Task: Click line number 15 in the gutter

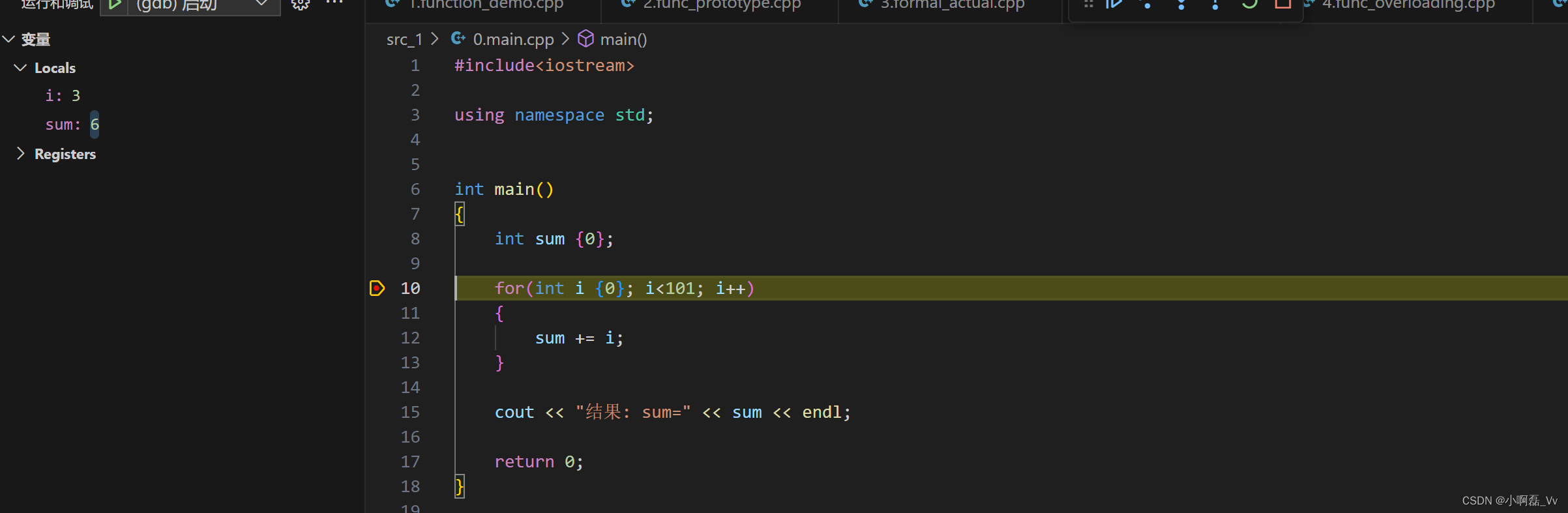Action: (410, 413)
